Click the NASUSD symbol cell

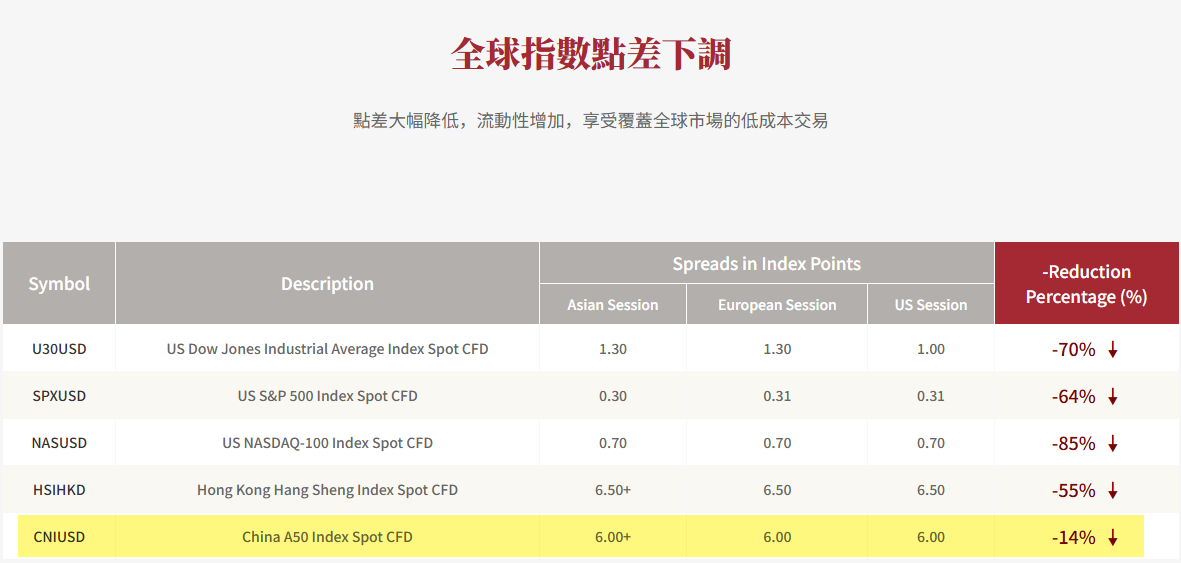[59, 443]
